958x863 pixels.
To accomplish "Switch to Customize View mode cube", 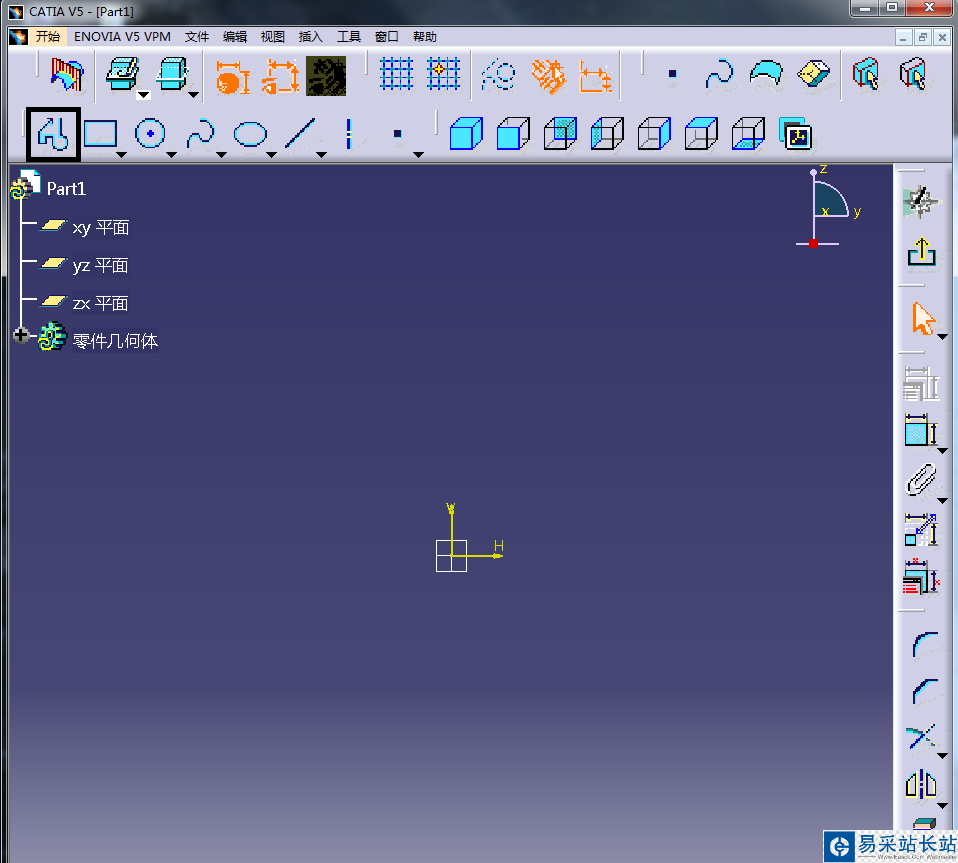I will point(748,133).
